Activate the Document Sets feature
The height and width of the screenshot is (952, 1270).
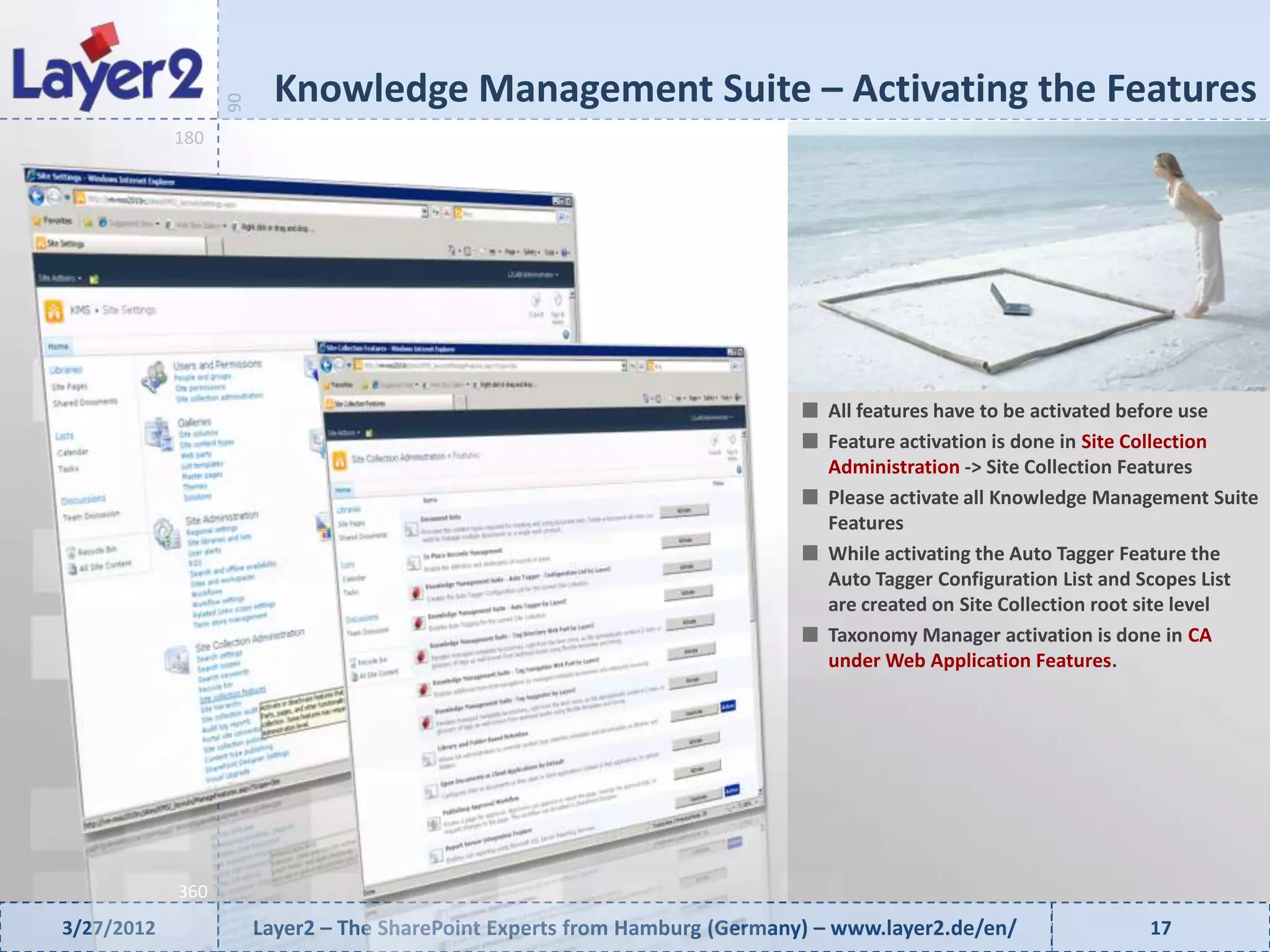pyautogui.click(x=684, y=511)
